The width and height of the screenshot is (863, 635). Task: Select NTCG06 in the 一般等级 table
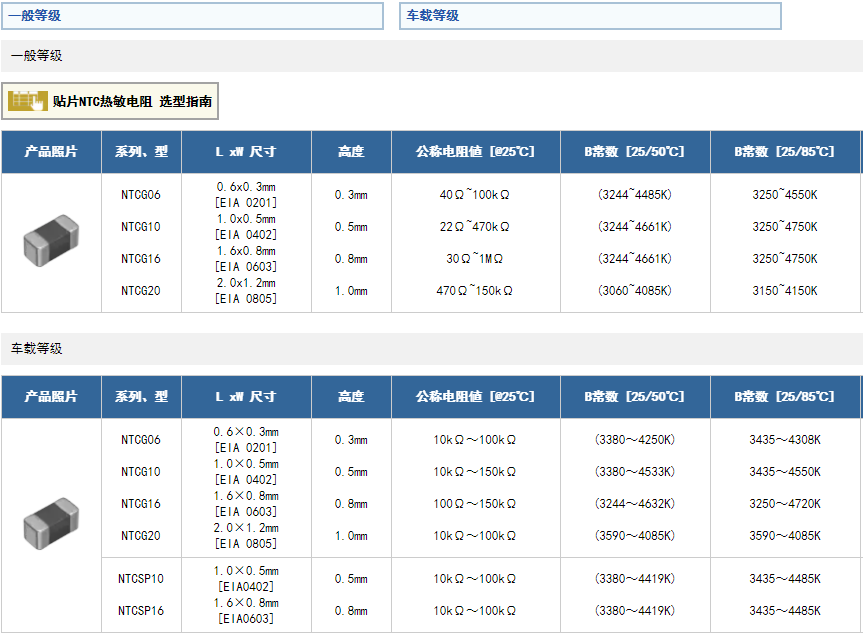pos(141,195)
